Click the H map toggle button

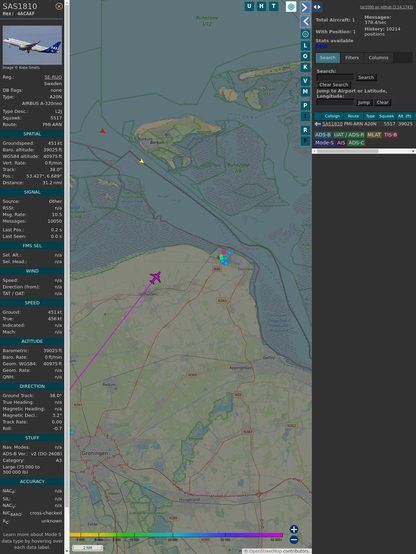click(x=261, y=6)
